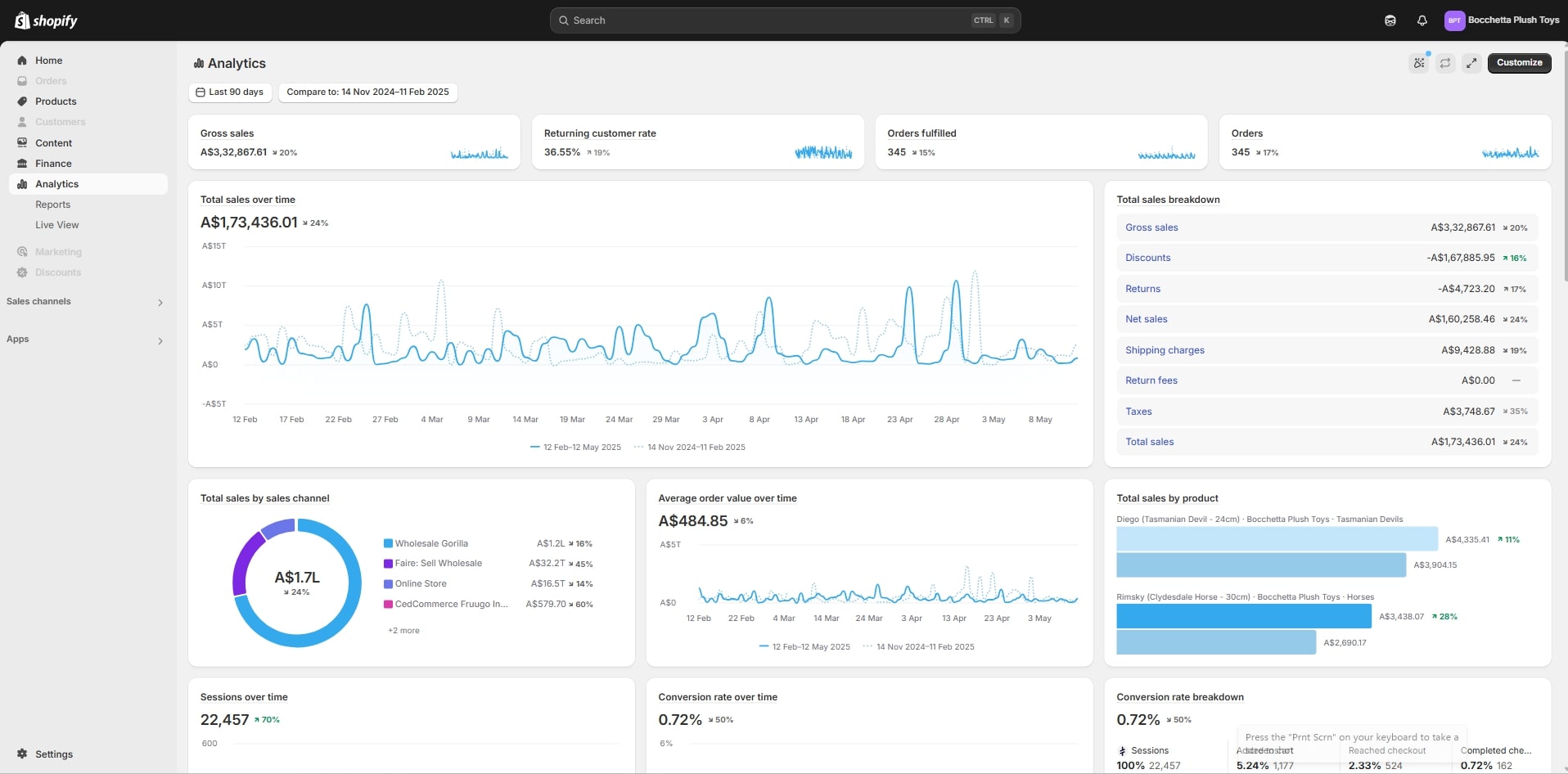
Task: Click the Wholesale Gorilla legend color swatch
Action: pyautogui.click(x=388, y=543)
